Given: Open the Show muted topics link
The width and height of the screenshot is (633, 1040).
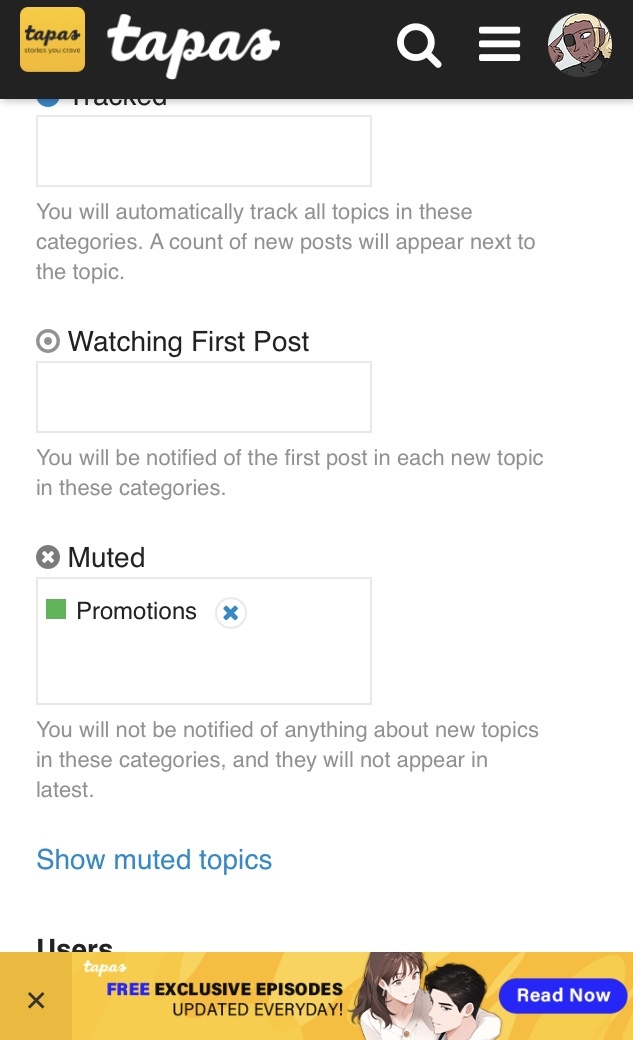Looking at the screenshot, I should [x=154, y=860].
